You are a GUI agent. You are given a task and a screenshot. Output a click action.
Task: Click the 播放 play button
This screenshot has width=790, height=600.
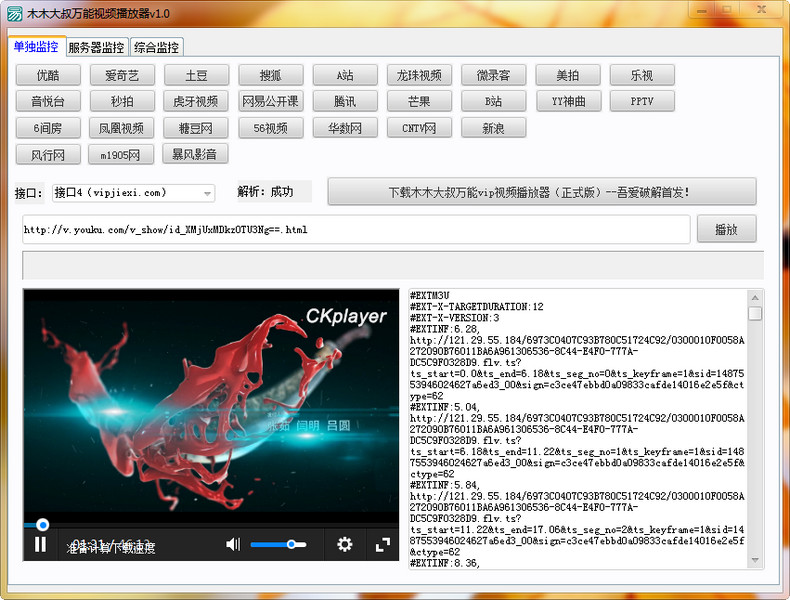click(x=727, y=230)
